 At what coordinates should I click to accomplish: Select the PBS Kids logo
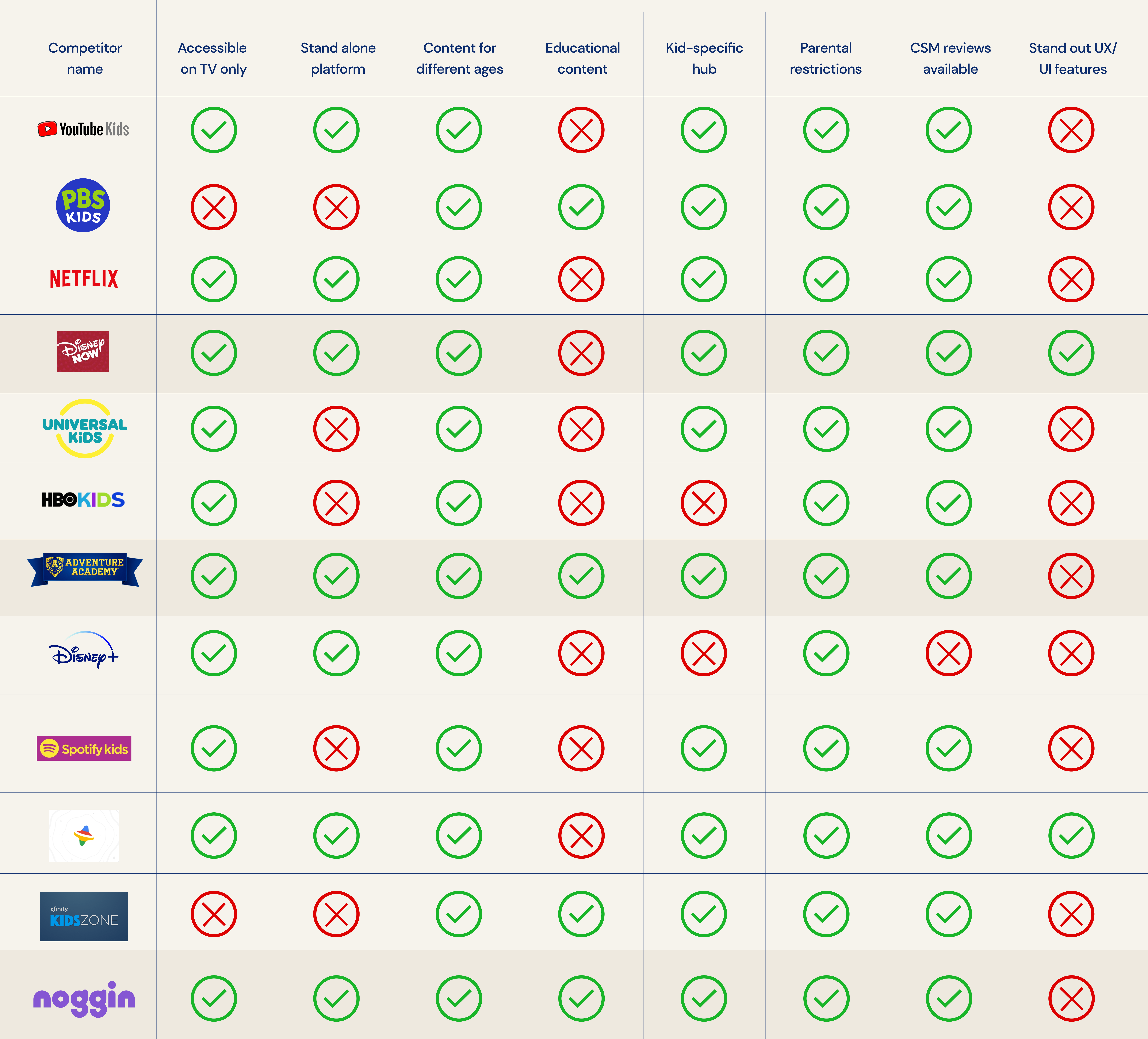tap(83, 206)
